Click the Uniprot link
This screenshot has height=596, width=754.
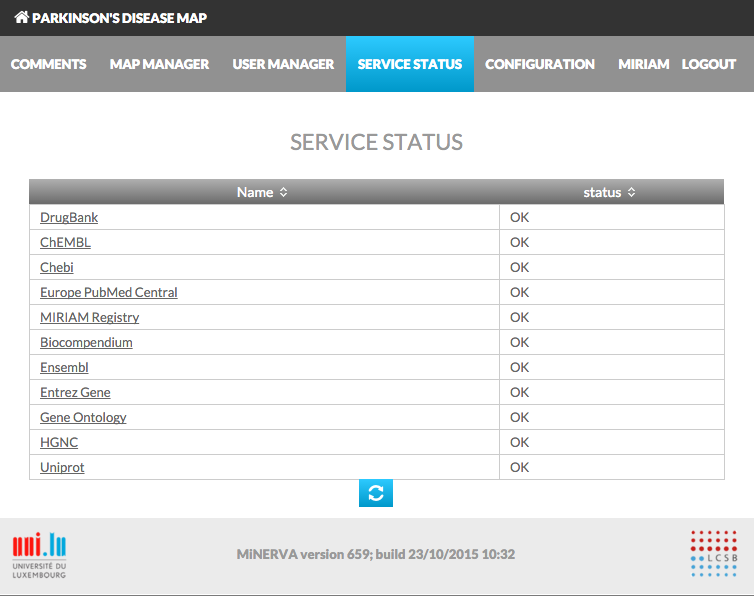tap(62, 468)
